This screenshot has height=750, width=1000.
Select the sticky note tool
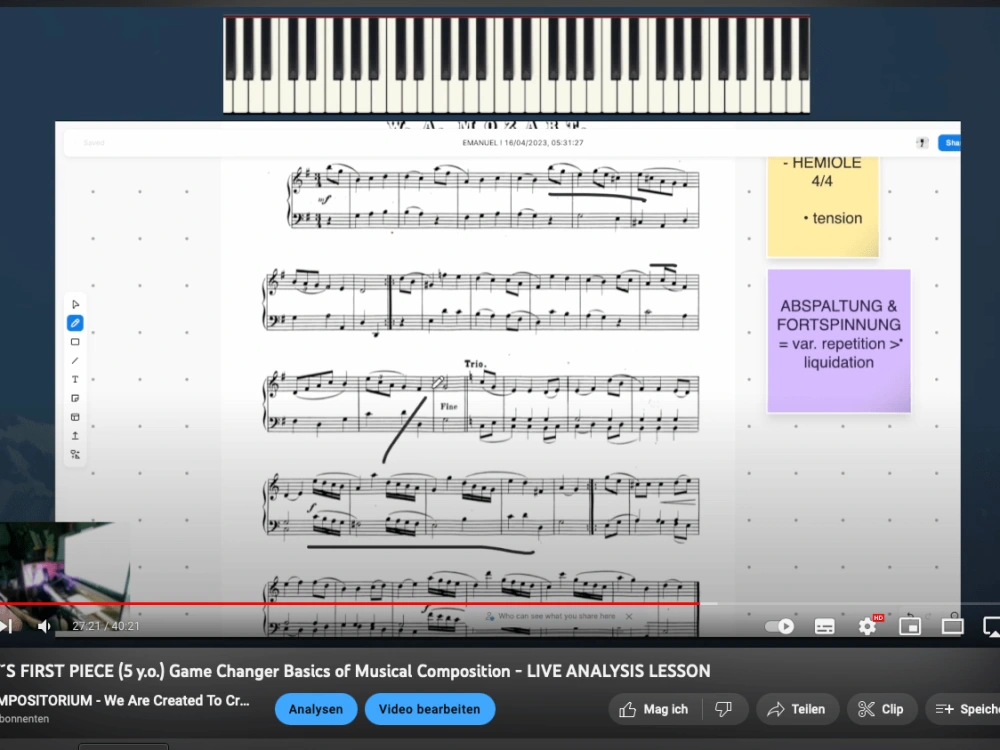click(x=75, y=399)
